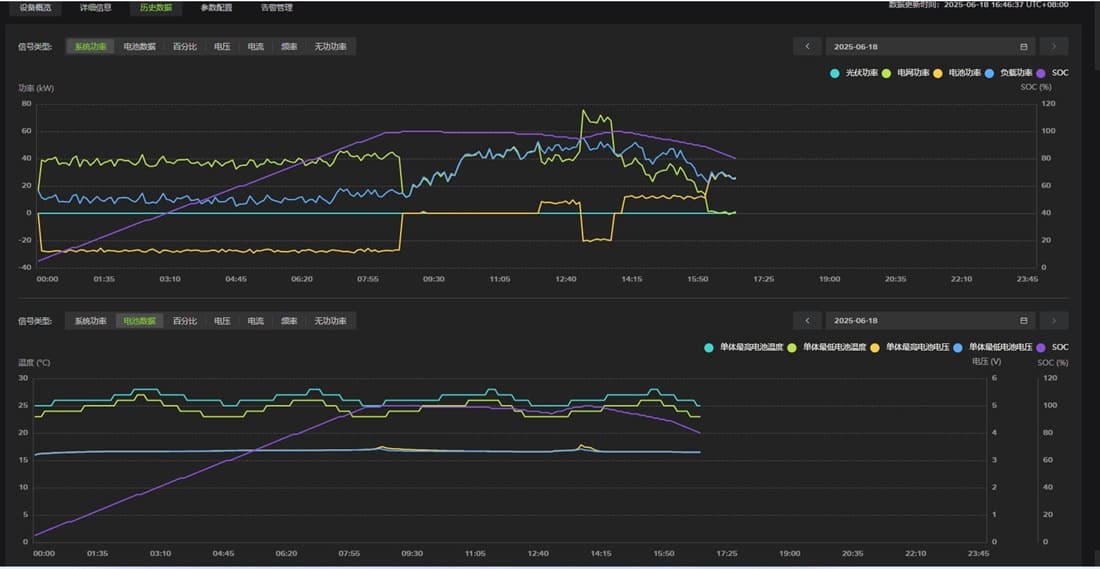The width and height of the screenshot is (1100, 569).
Task: Click the calendar icon in bottom date picker
Action: (x=1023, y=321)
